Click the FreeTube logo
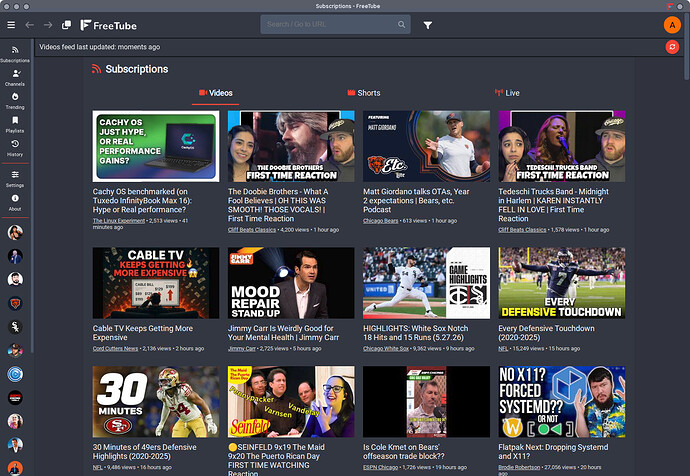The width and height of the screenshot is (690, 476). click(109, 26)
